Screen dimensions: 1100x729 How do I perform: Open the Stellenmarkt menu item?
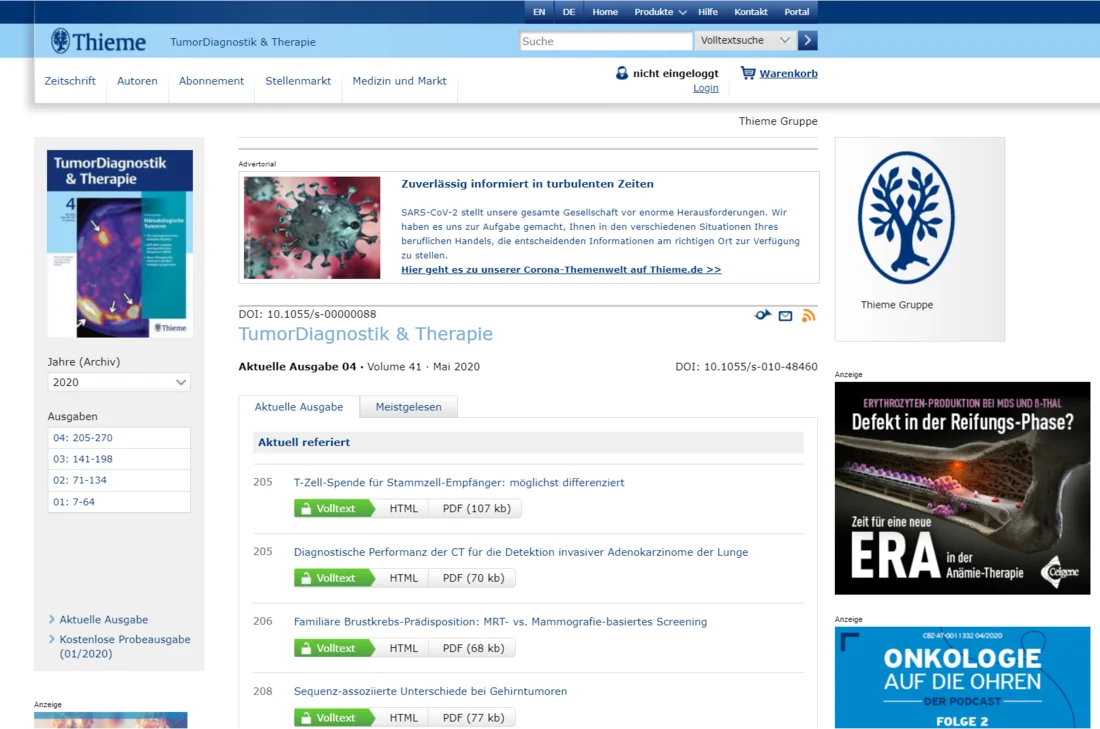point(298,81)
